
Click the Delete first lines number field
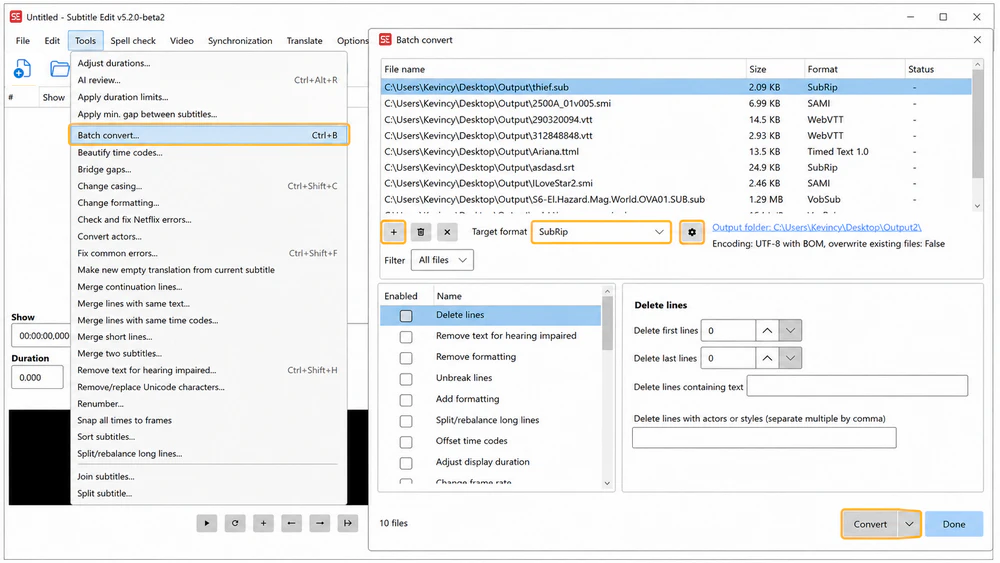tap(728, 331)
